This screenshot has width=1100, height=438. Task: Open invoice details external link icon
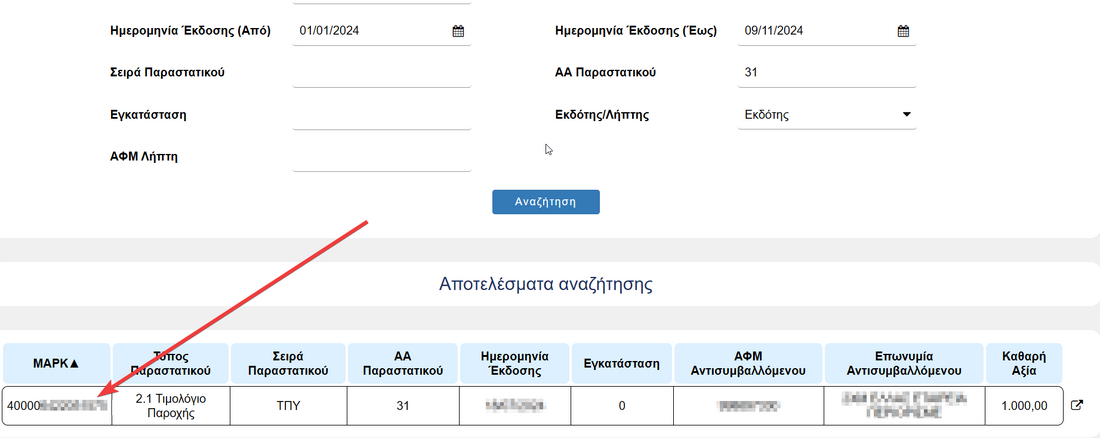click(x=1076, y=406)
